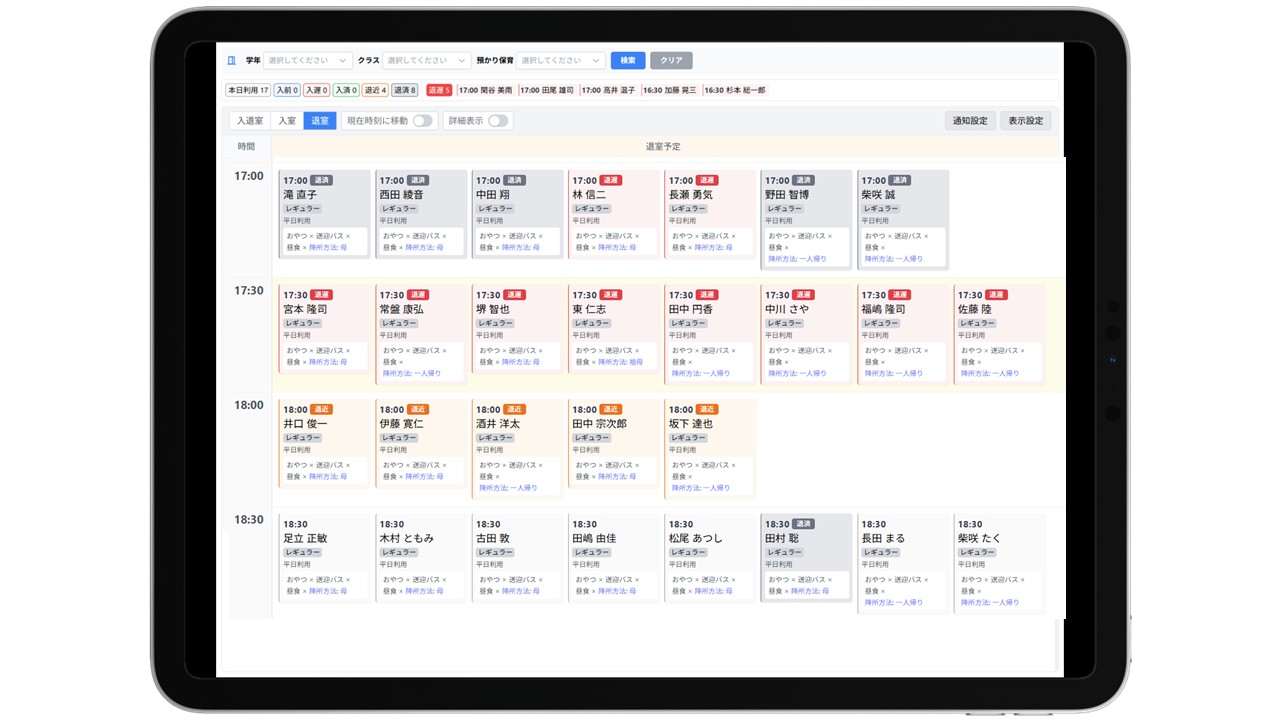
Task: Click the name 柴咲 たく
Action: coord(979,538)
